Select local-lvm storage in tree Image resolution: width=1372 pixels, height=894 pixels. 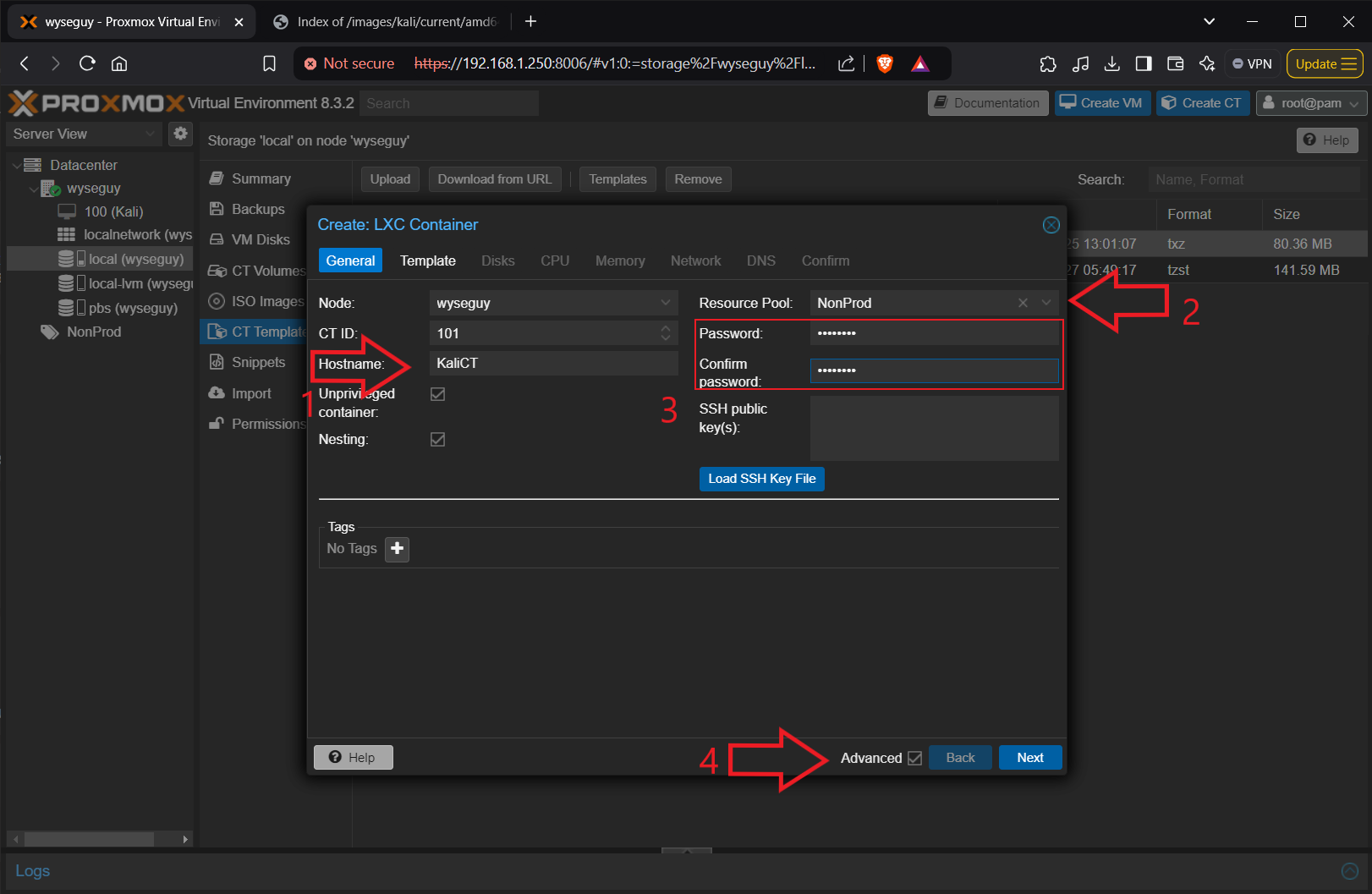(x=125, y=283)
